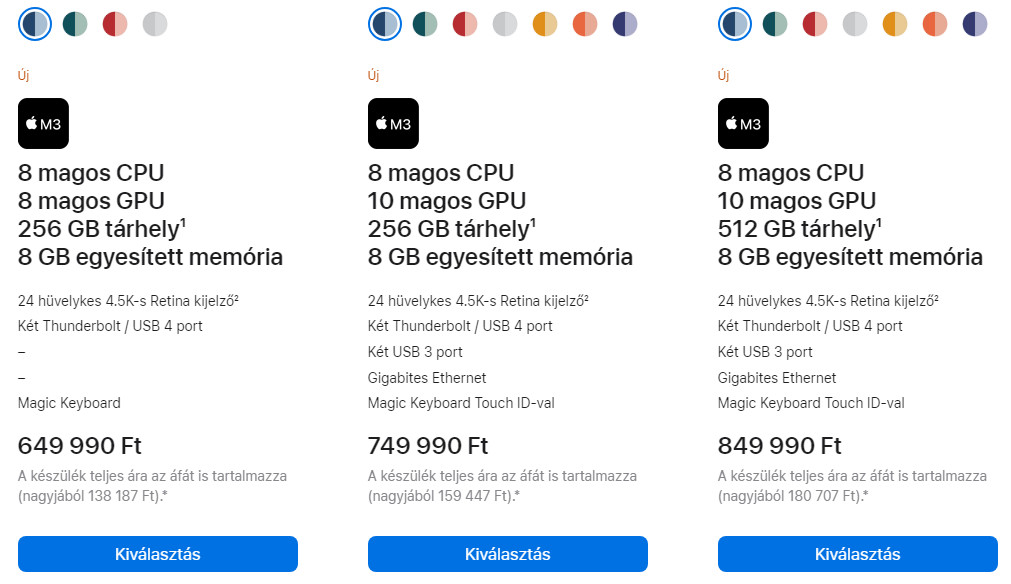The width and height of the screenshot is (1011, 584).
Task: Pick pink color for the 849 990 Ft iMac
Action: click(815, 24)
